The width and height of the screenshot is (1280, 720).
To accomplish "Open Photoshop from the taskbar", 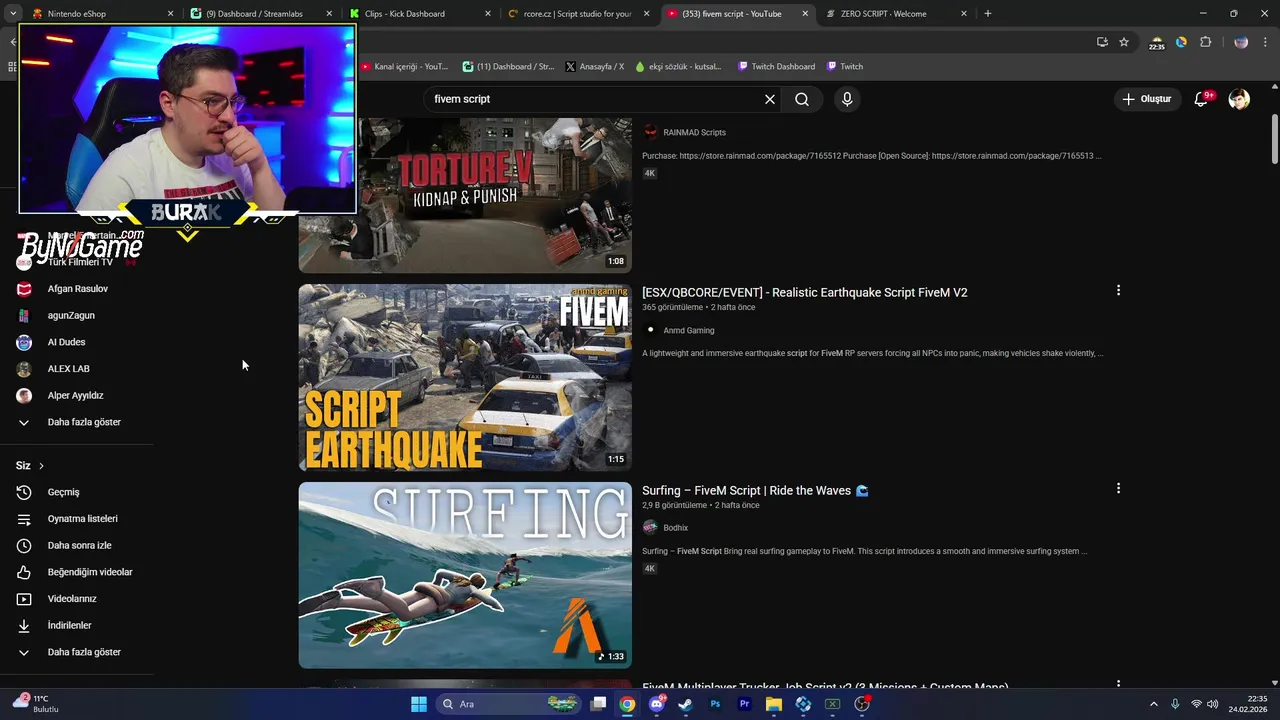I will [x=715, y=704].
